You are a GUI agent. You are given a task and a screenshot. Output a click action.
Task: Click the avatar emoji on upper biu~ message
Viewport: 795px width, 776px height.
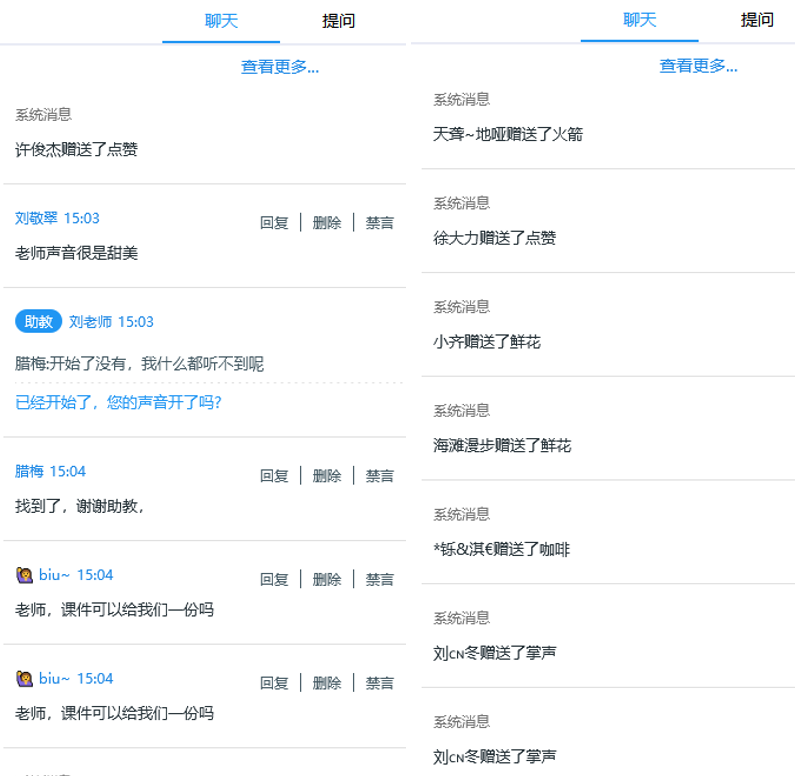coord(25,575)
